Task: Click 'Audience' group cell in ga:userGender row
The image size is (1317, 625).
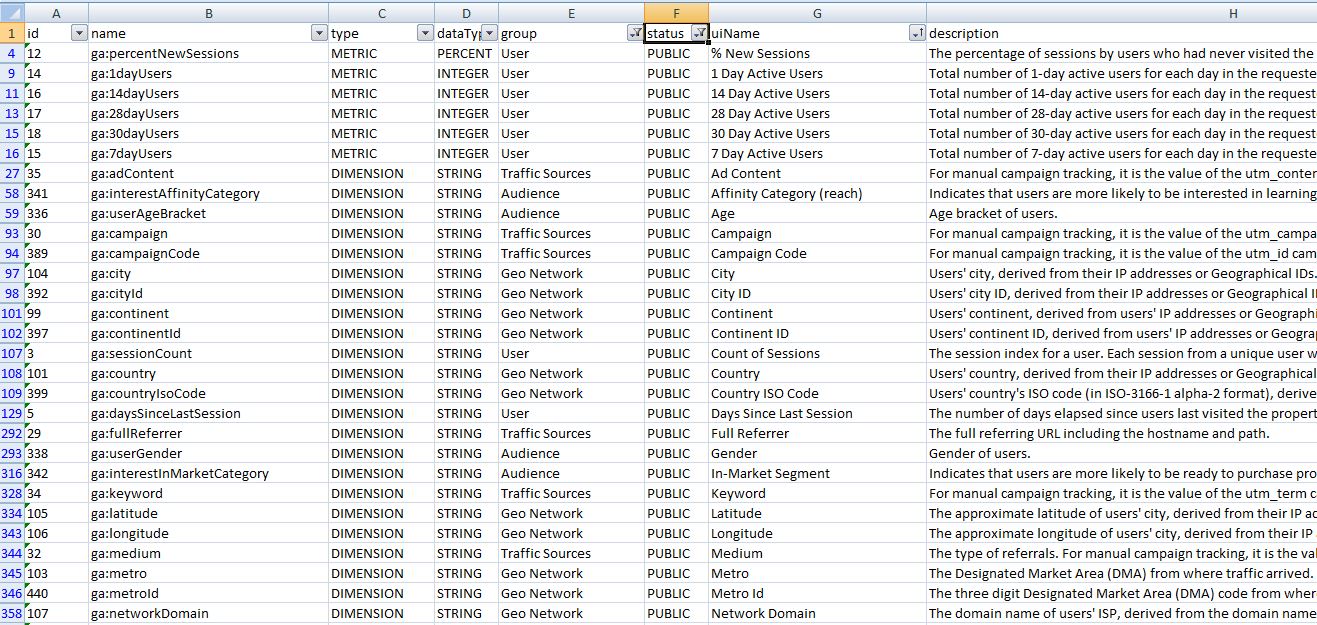Action: tap(571, 453)
